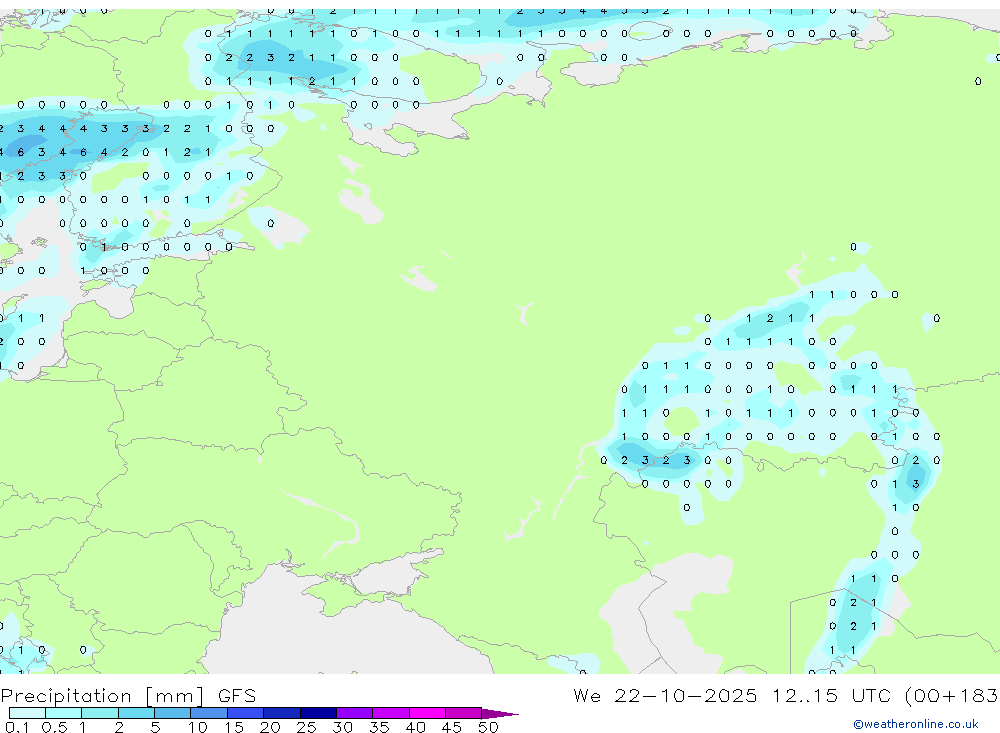Click the '40' legend label
This screenshot has height=733, width=1000.
(415, 727)
